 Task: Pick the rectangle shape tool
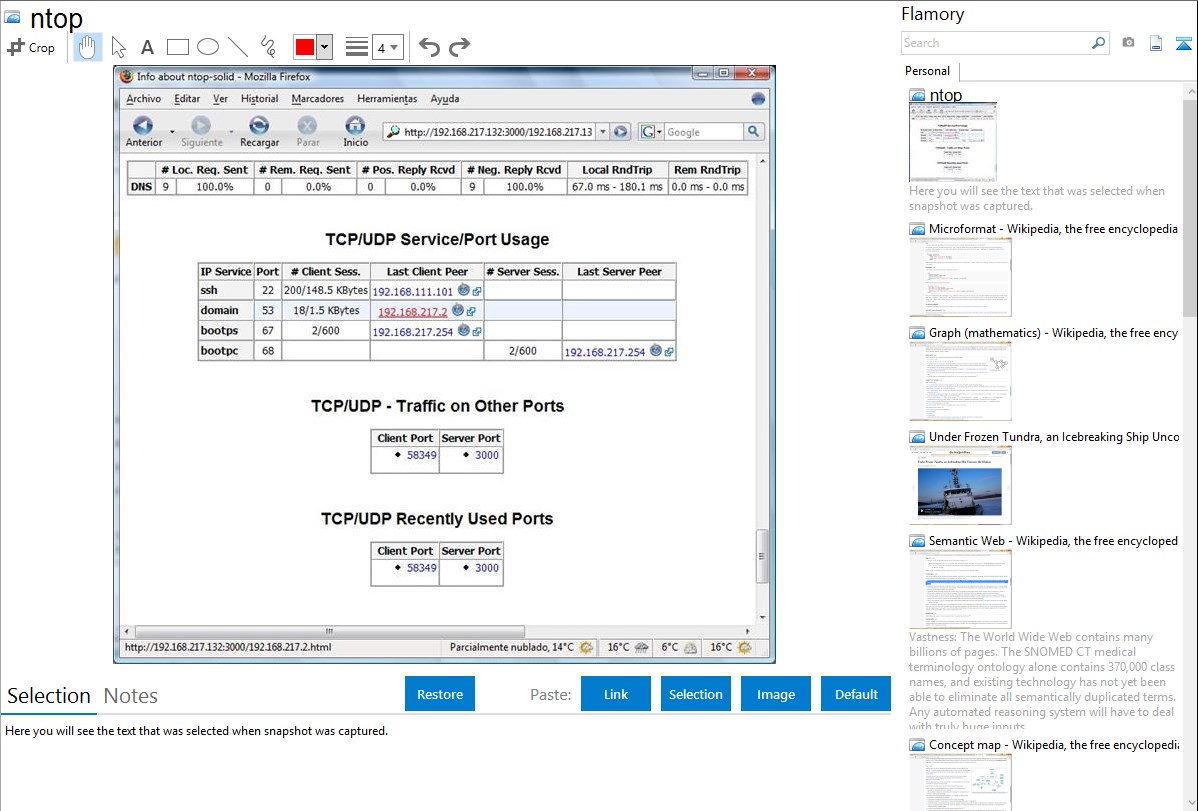(178, 47)
